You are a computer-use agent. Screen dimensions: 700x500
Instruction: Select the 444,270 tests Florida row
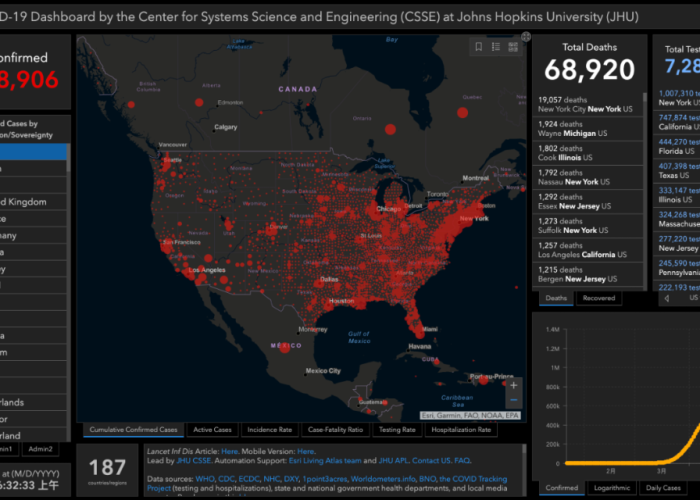click(677, 146)
